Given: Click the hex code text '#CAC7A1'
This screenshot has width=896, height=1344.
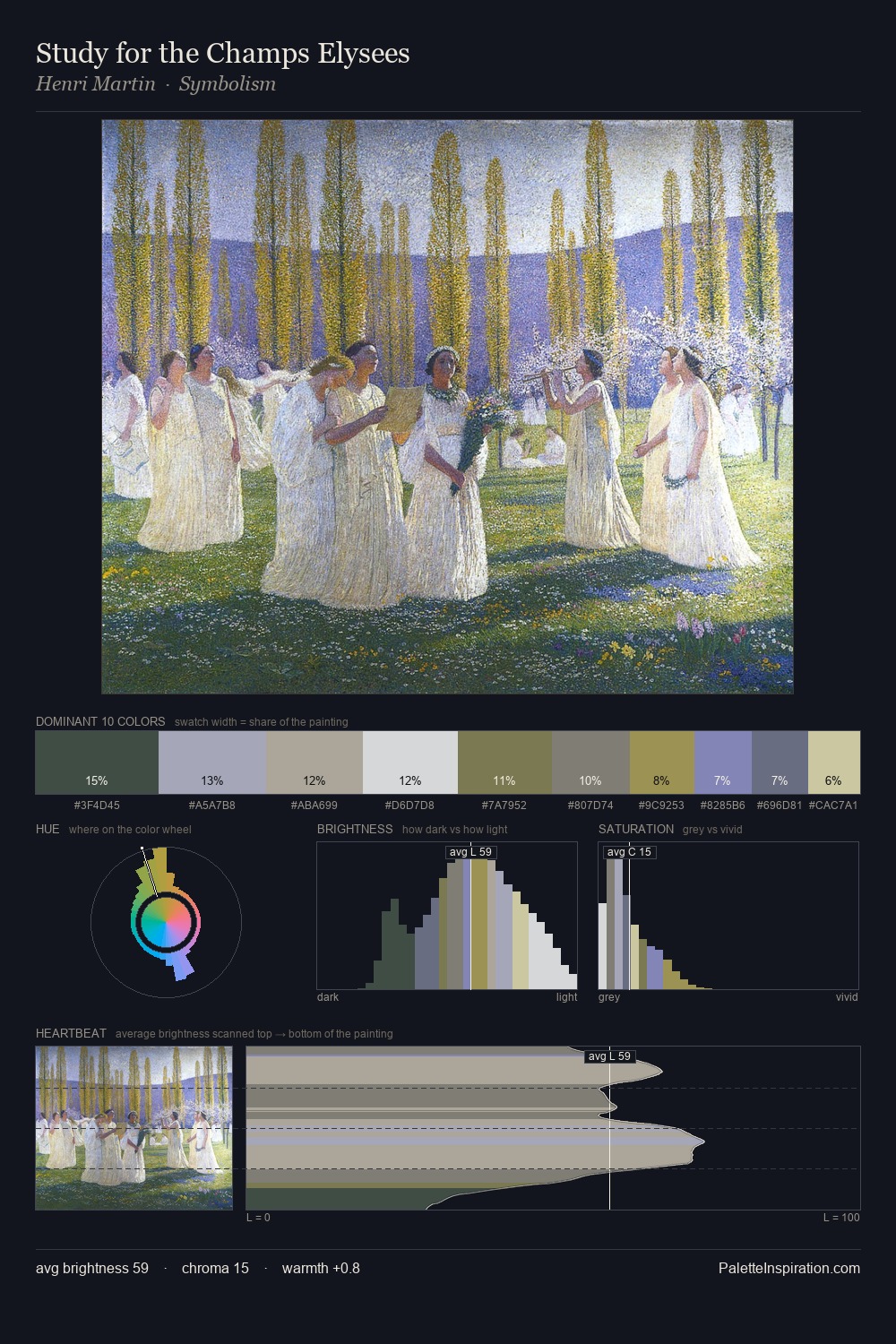Looking at the screenshot, I should tap(833, 805).
